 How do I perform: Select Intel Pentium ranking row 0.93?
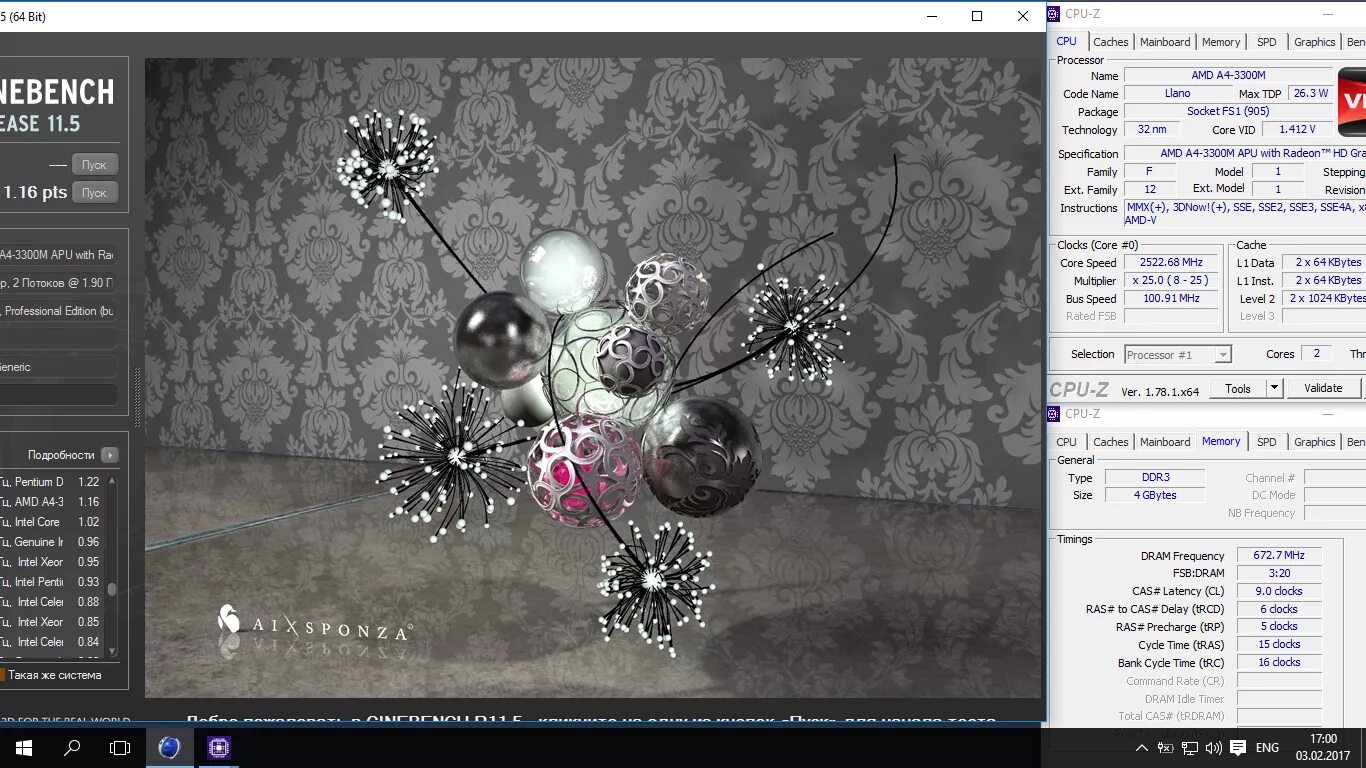click(52, 582)
